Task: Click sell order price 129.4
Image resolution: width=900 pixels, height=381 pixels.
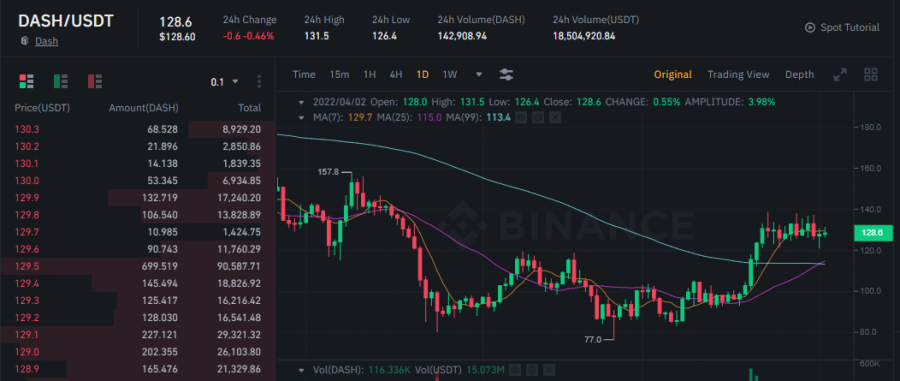Action: click(27, 283)
